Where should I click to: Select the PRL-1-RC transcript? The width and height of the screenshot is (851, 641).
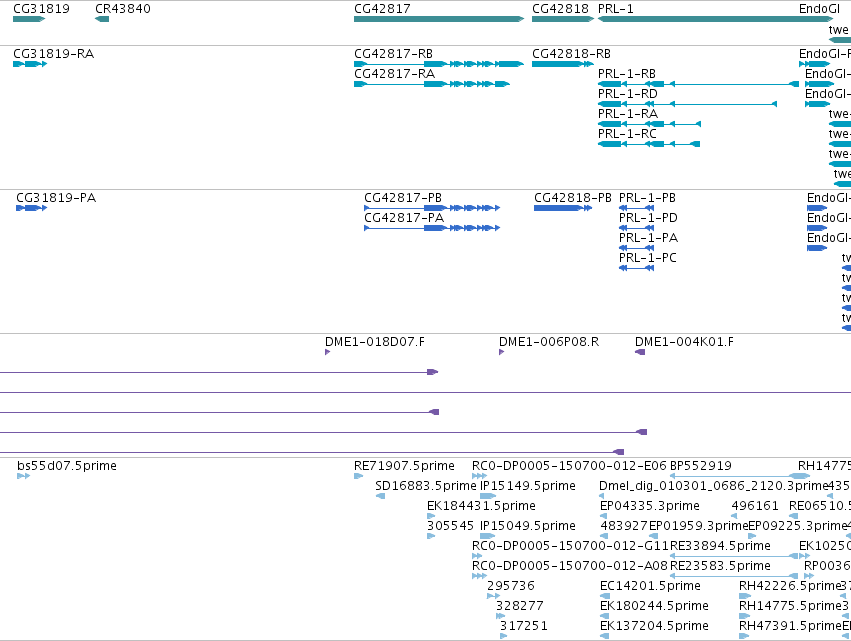click(x=649, y=144)
